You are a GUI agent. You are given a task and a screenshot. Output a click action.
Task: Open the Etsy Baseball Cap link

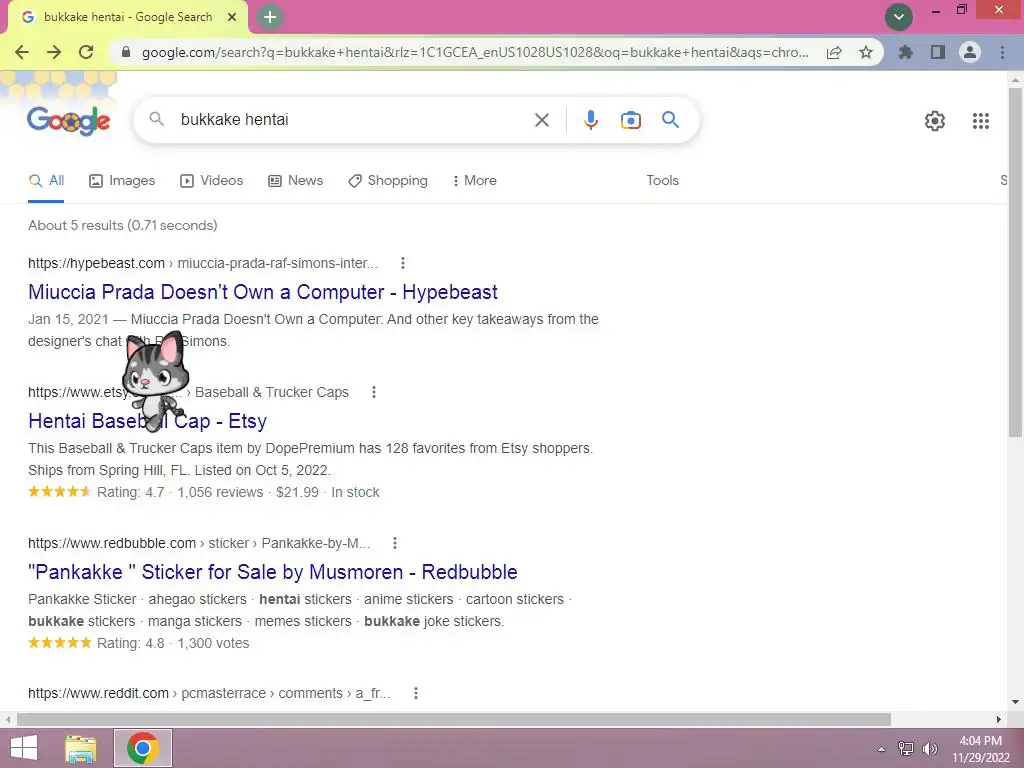(148, 421)
